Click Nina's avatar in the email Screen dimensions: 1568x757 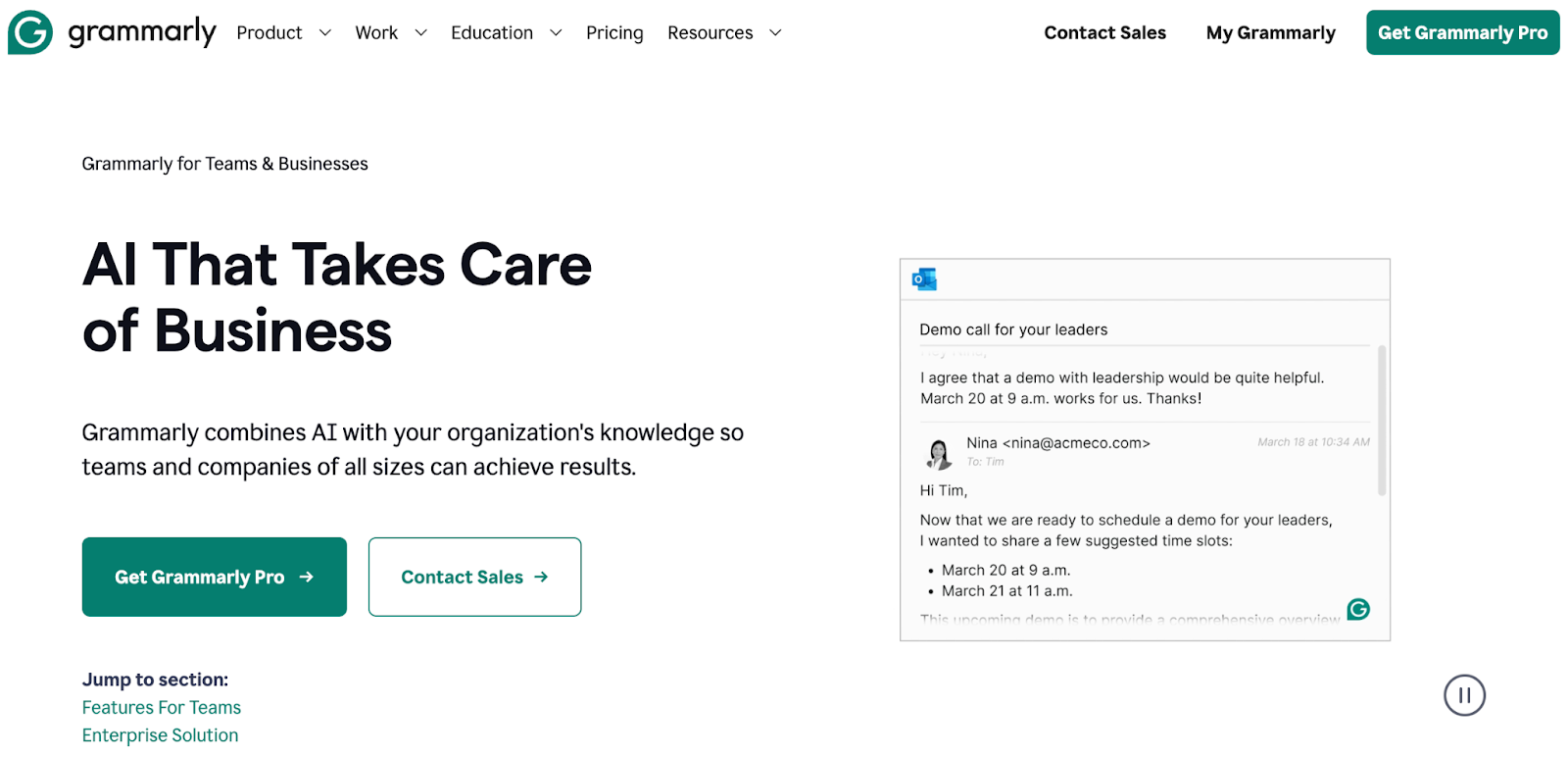click(x=939, y=454)
